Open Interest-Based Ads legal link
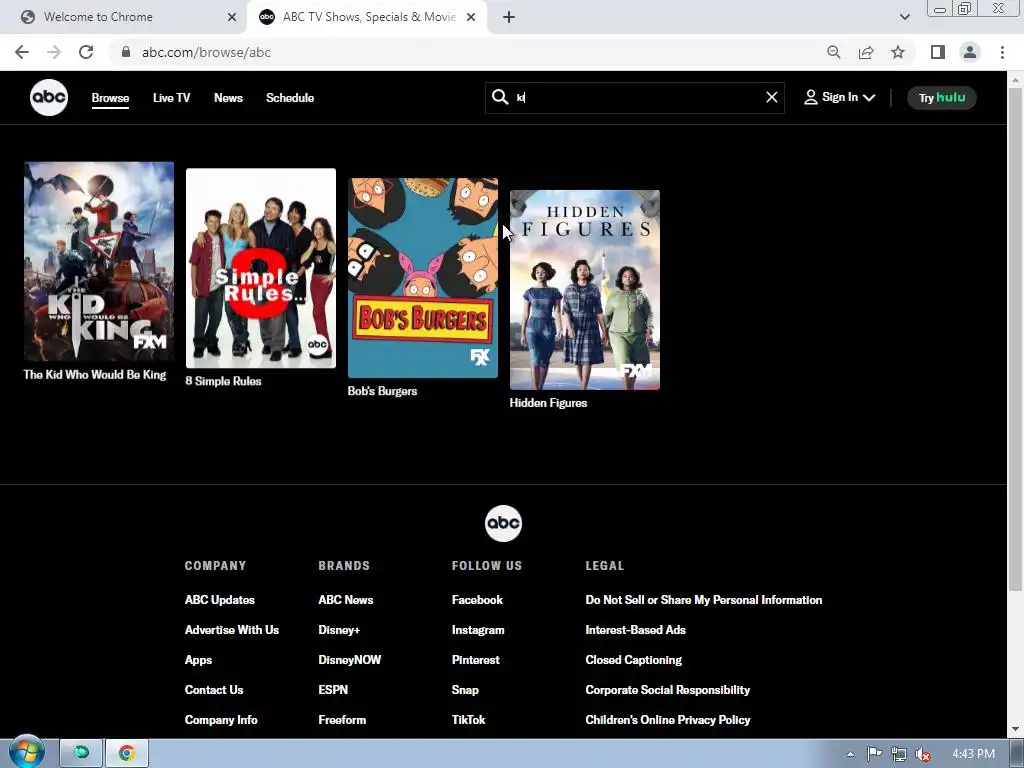 (x=635, y=630)
